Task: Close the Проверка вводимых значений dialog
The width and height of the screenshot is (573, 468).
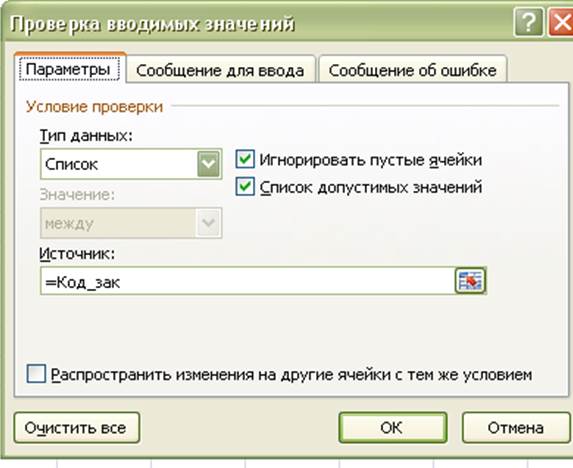Action: pyautogui.click(x=561, y=23)
